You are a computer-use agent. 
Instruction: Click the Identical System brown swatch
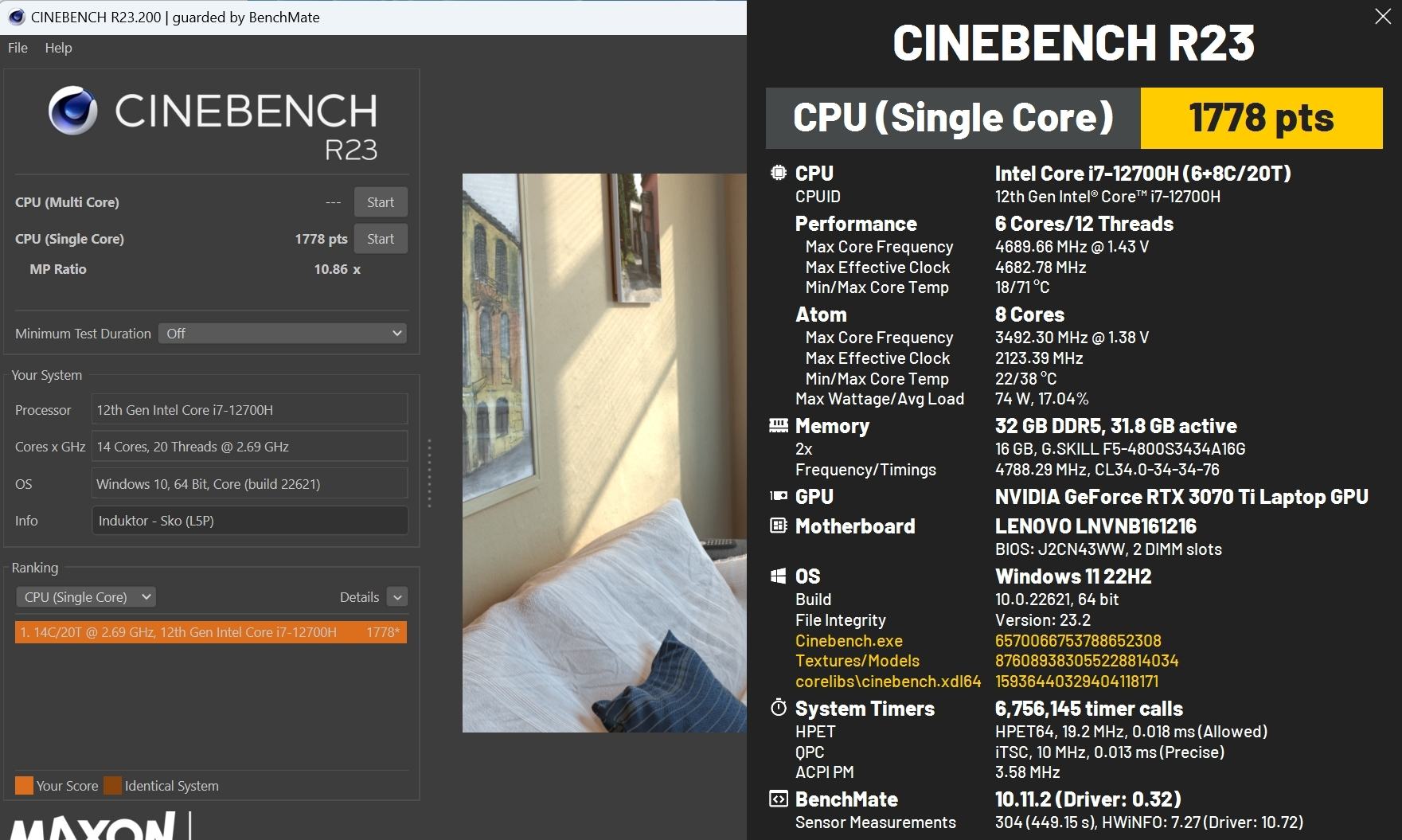[113, 786]
